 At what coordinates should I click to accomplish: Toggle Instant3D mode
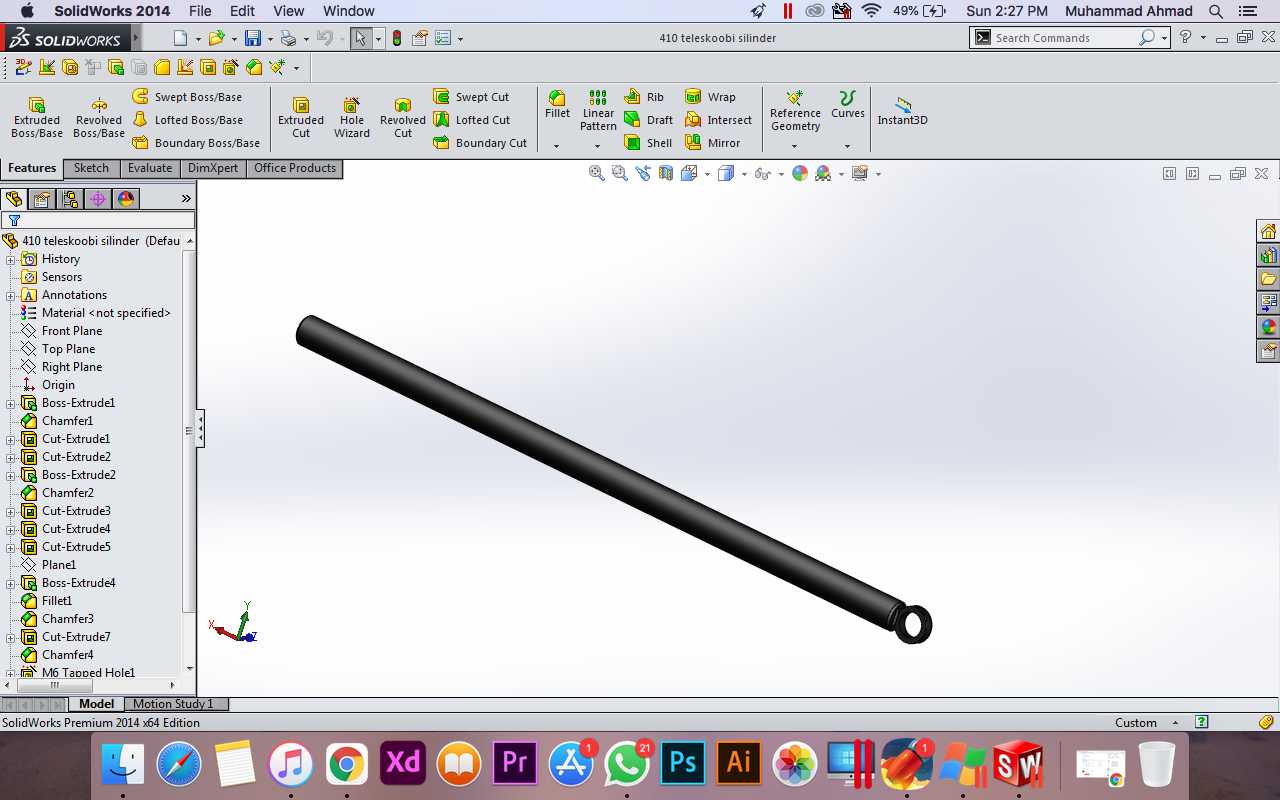click(902, 111)
